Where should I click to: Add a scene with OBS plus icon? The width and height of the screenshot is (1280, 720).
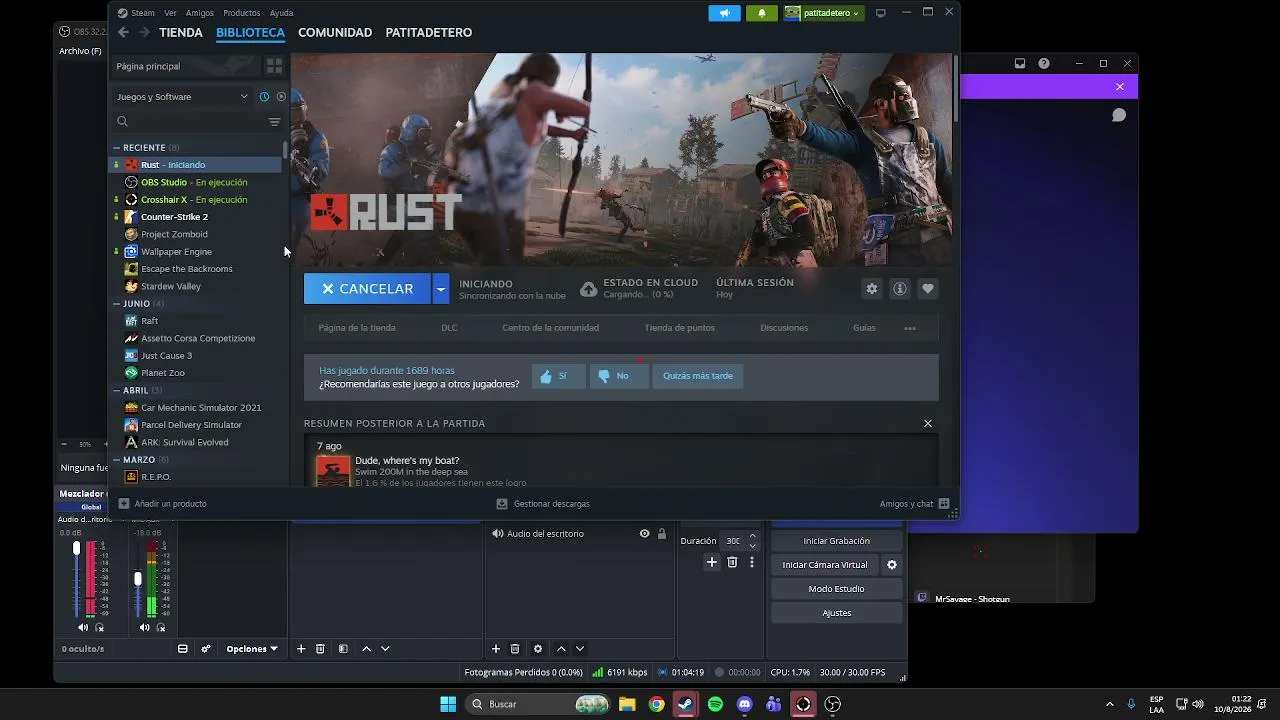tap(301, 649)
